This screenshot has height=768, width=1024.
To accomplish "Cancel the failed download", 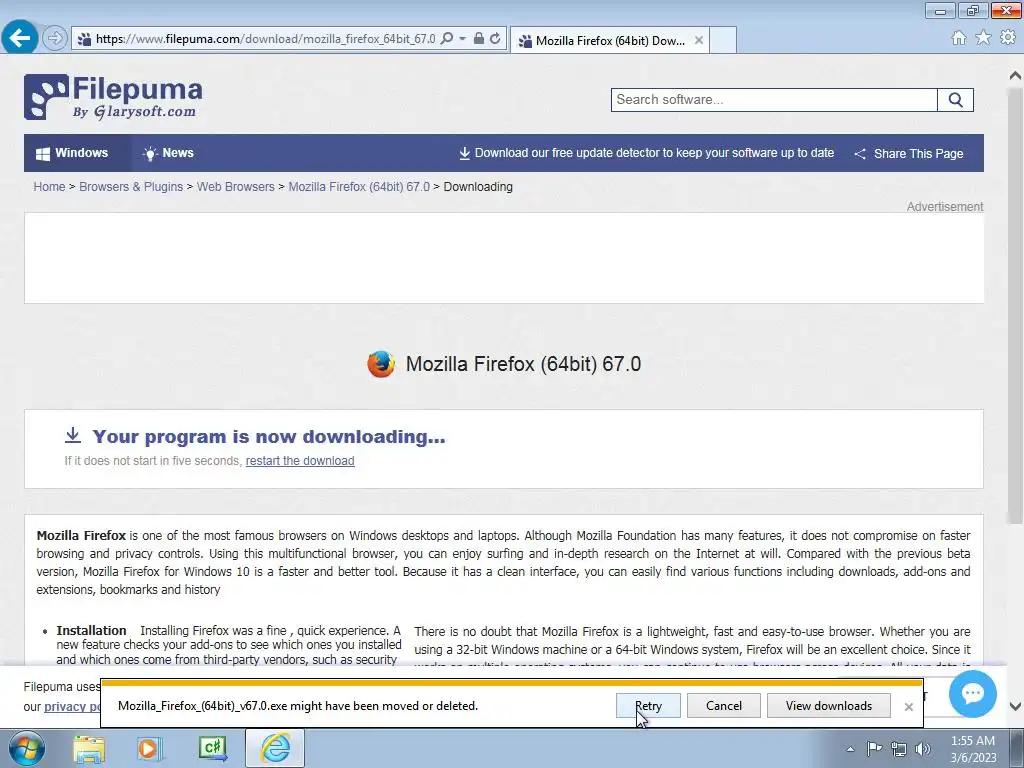I will [724, 706].
